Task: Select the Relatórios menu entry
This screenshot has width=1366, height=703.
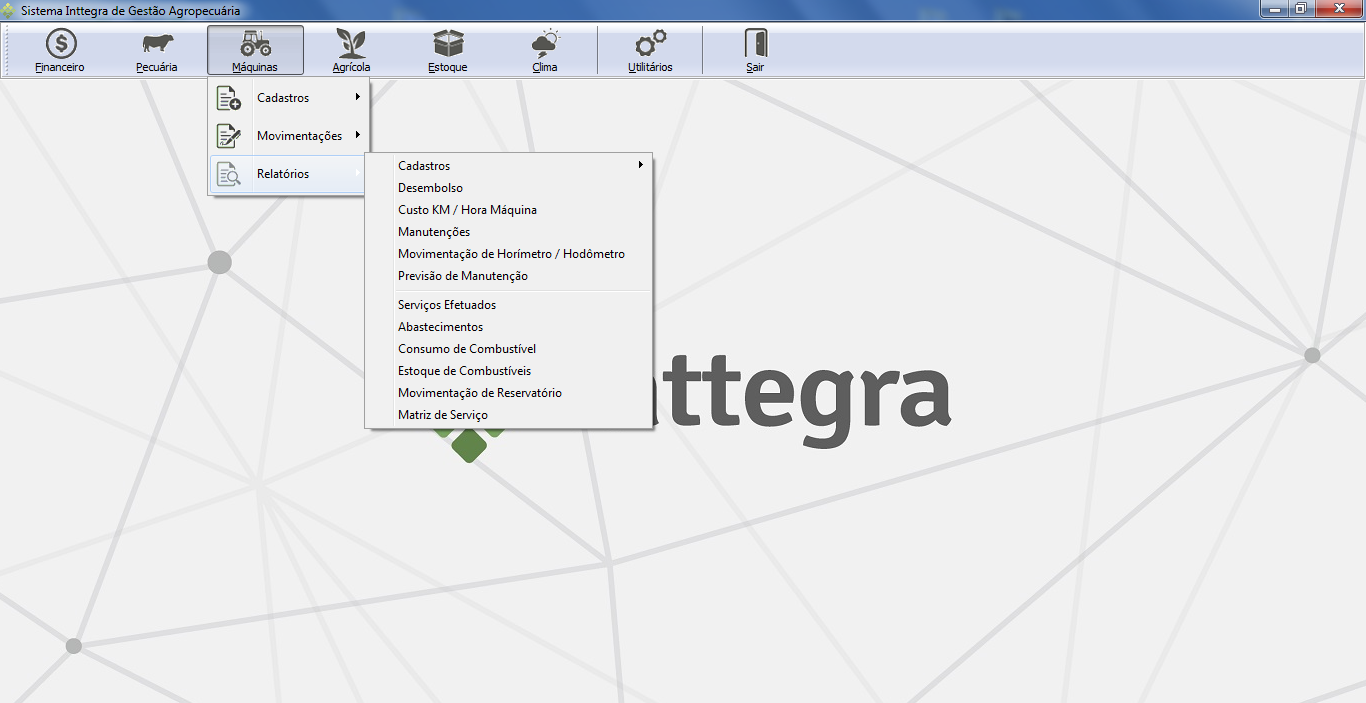Action: click(x=283, y=174)
